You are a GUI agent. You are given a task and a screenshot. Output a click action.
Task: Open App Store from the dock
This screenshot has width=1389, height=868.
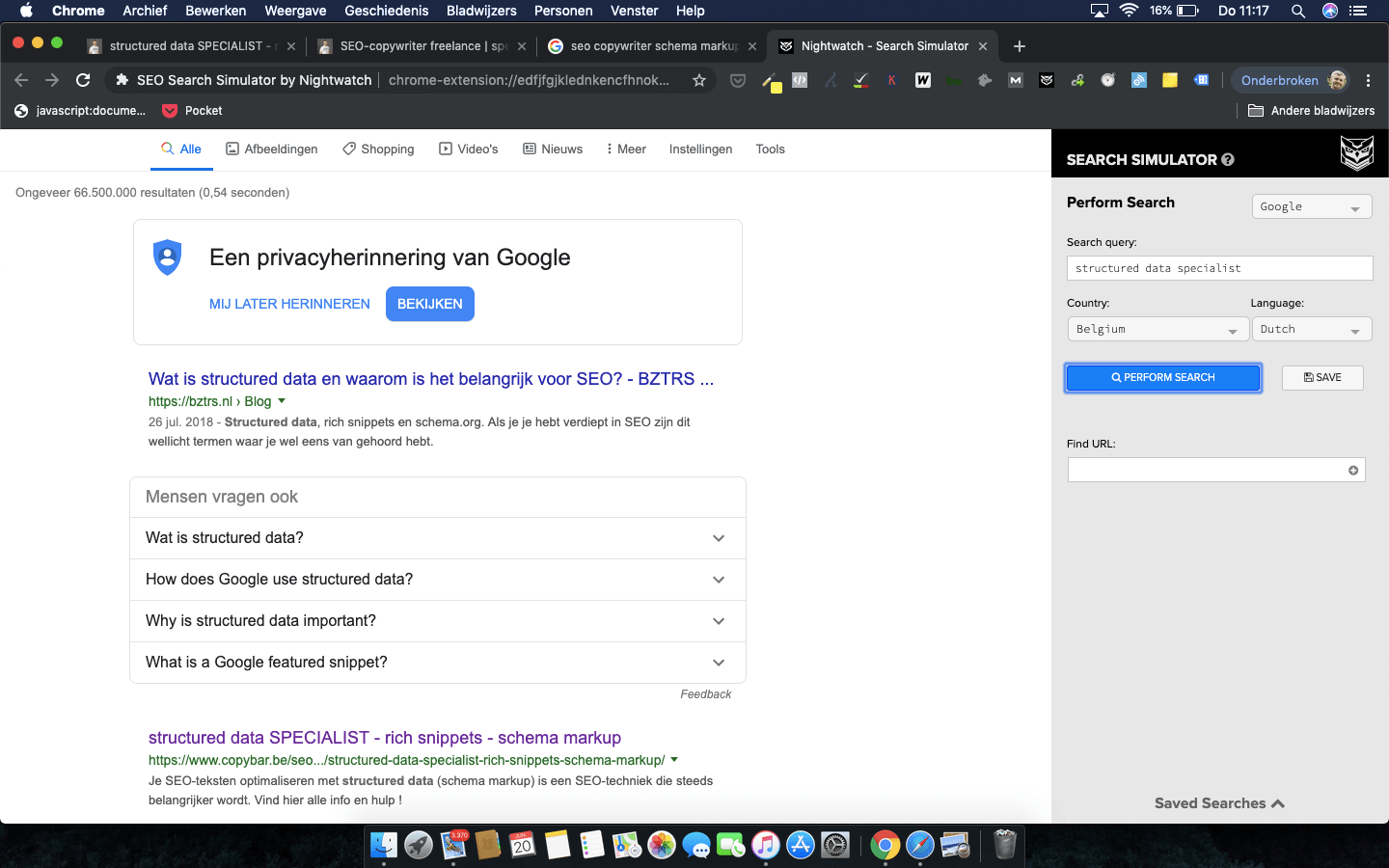click(801, 845)
